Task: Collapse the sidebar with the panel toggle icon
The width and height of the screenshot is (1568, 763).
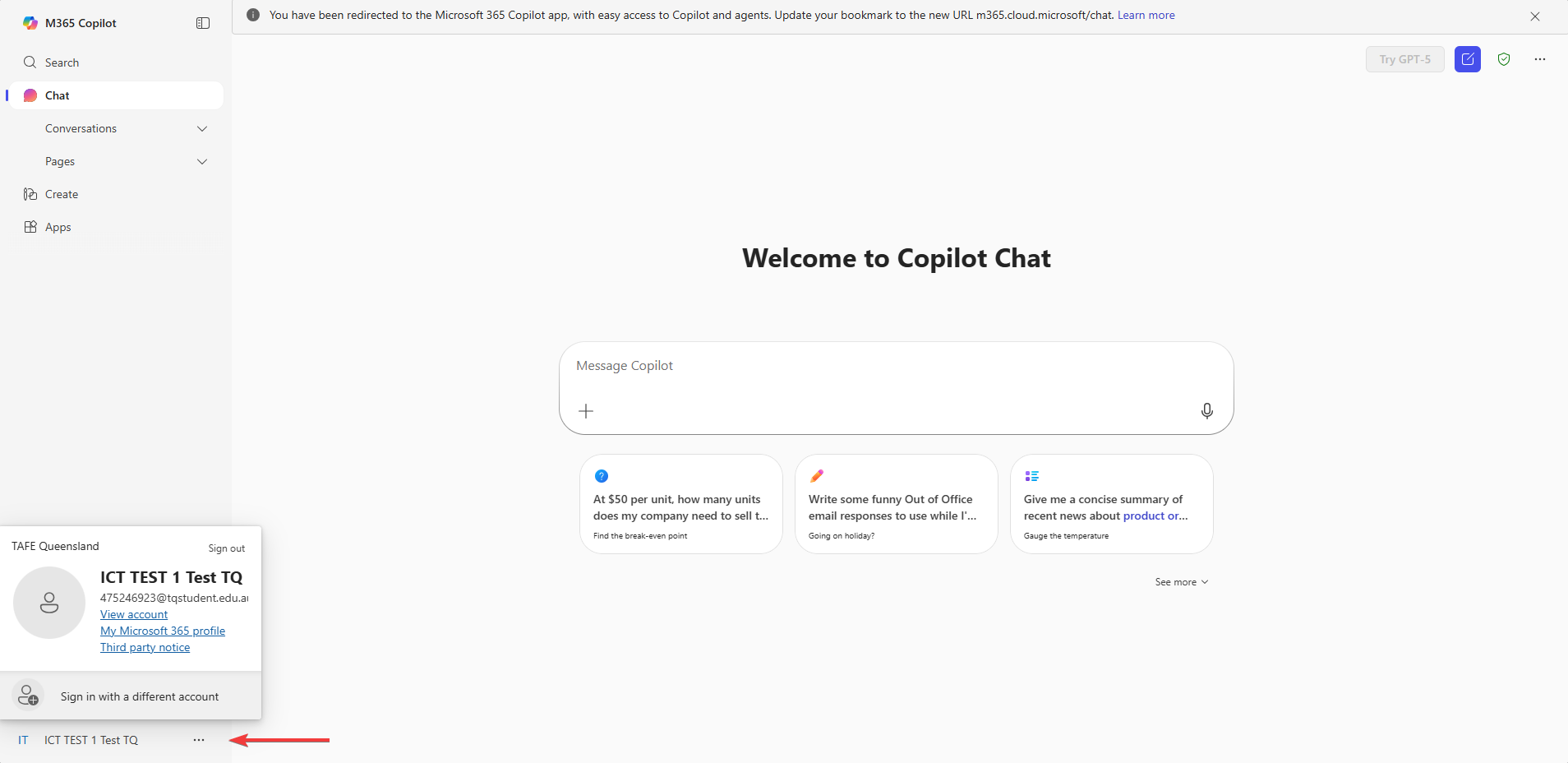Action: coord(203,23)
